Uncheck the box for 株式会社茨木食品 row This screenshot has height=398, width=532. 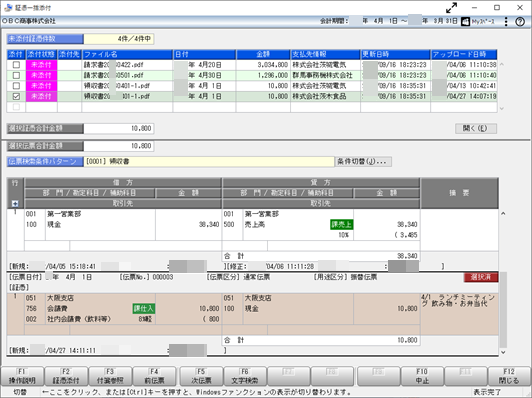(x=16, y=96)
